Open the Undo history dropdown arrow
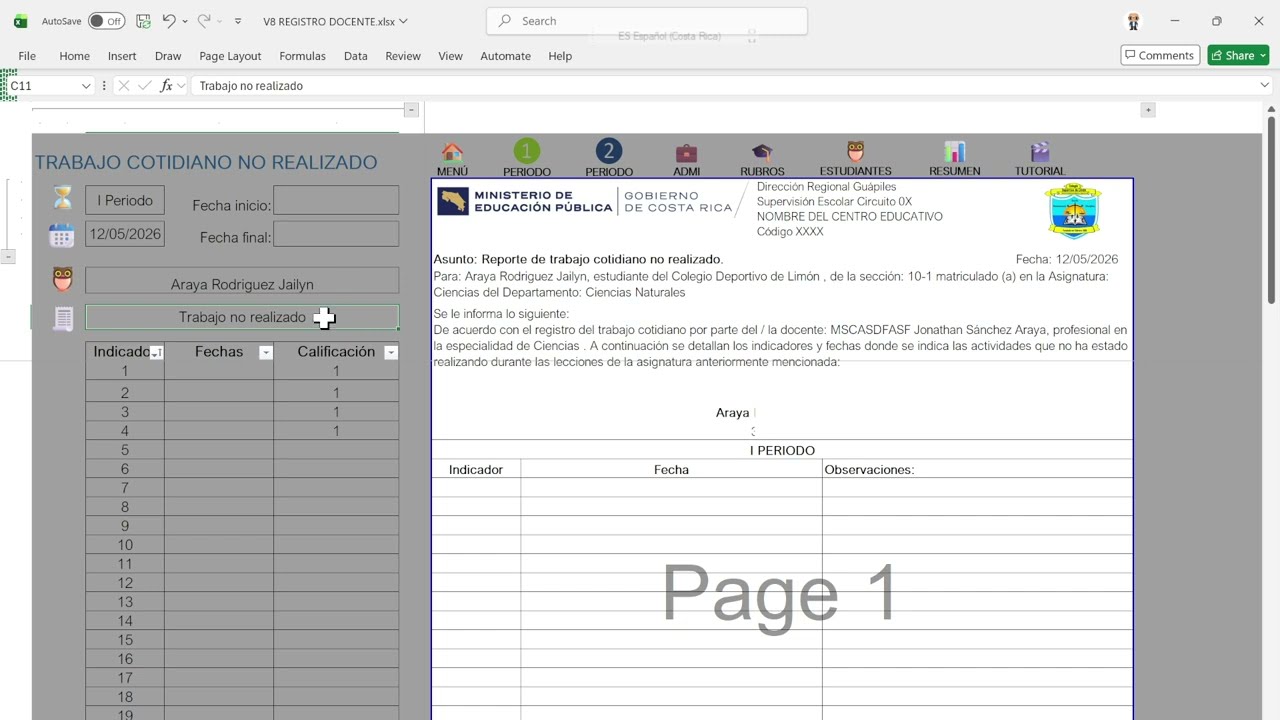 pos(185,21)
